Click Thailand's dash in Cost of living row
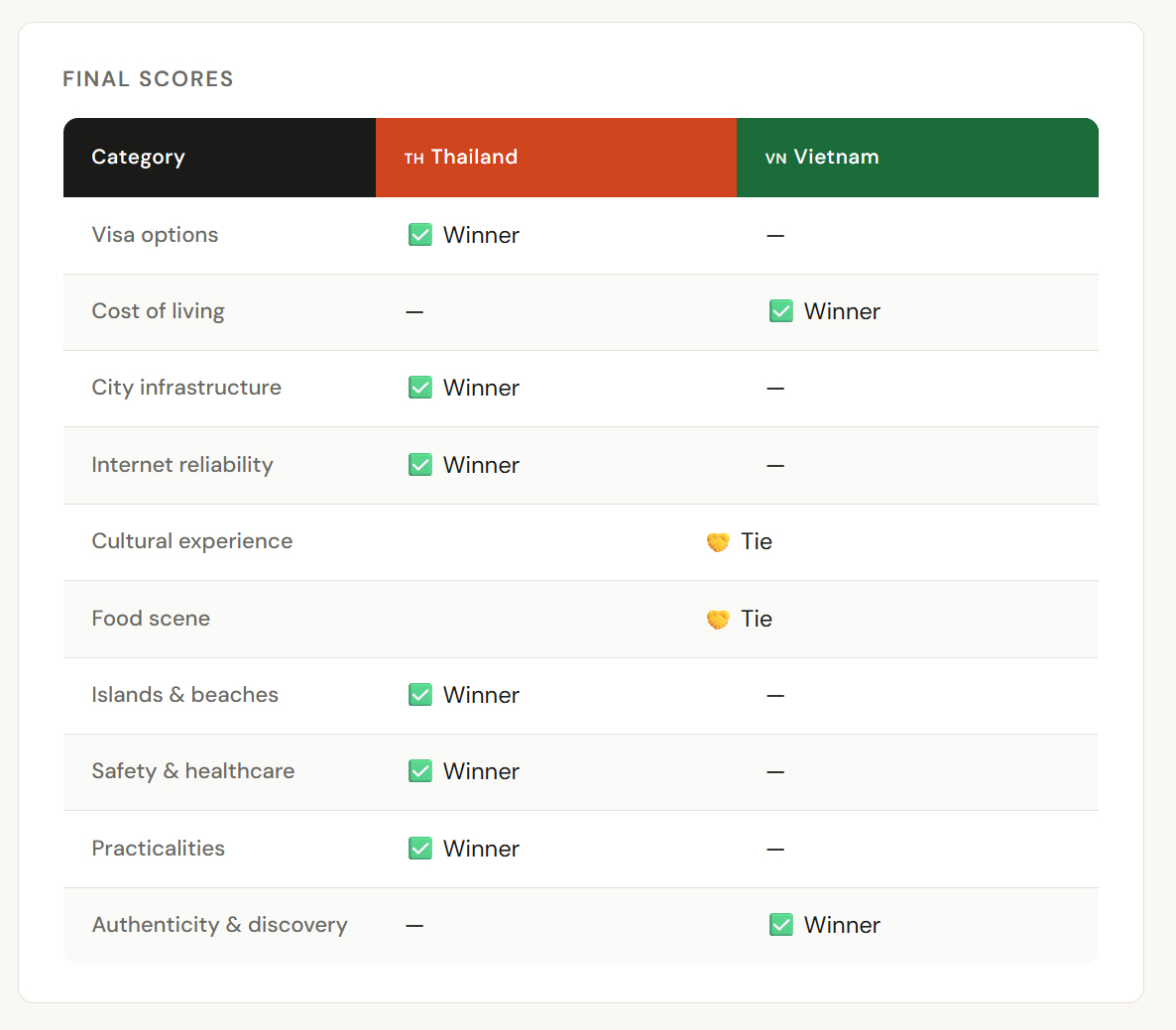This screenshot has height=1030, width=1176. [x=414, y=312]
